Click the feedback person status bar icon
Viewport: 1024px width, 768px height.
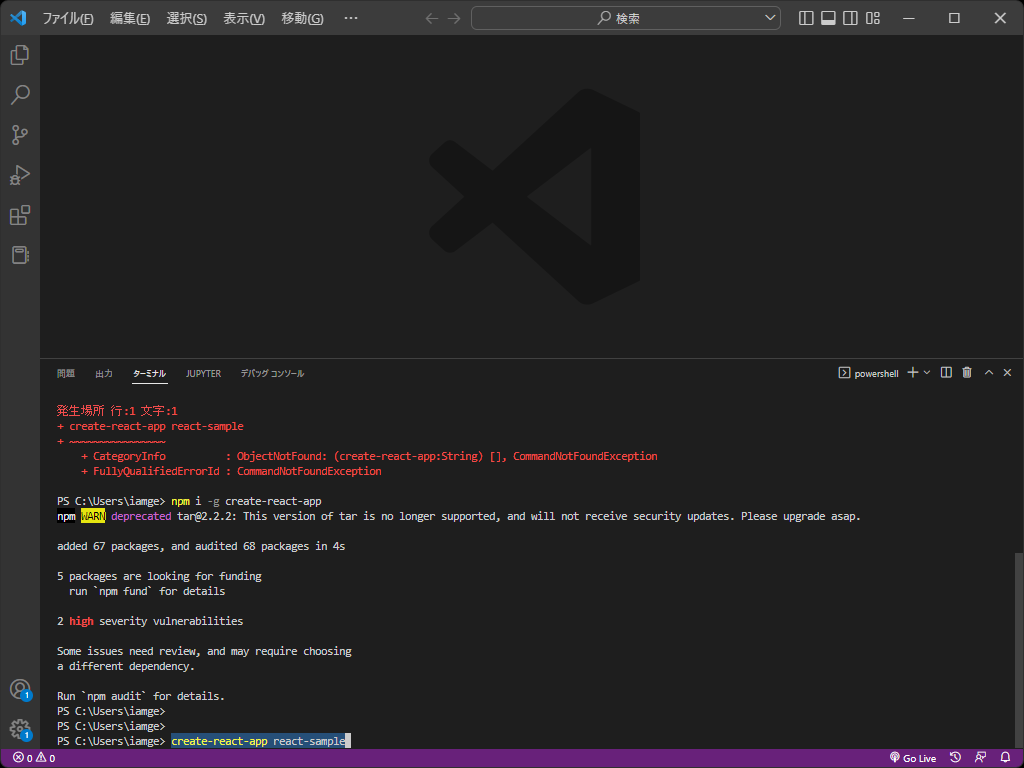coord(980,758)
